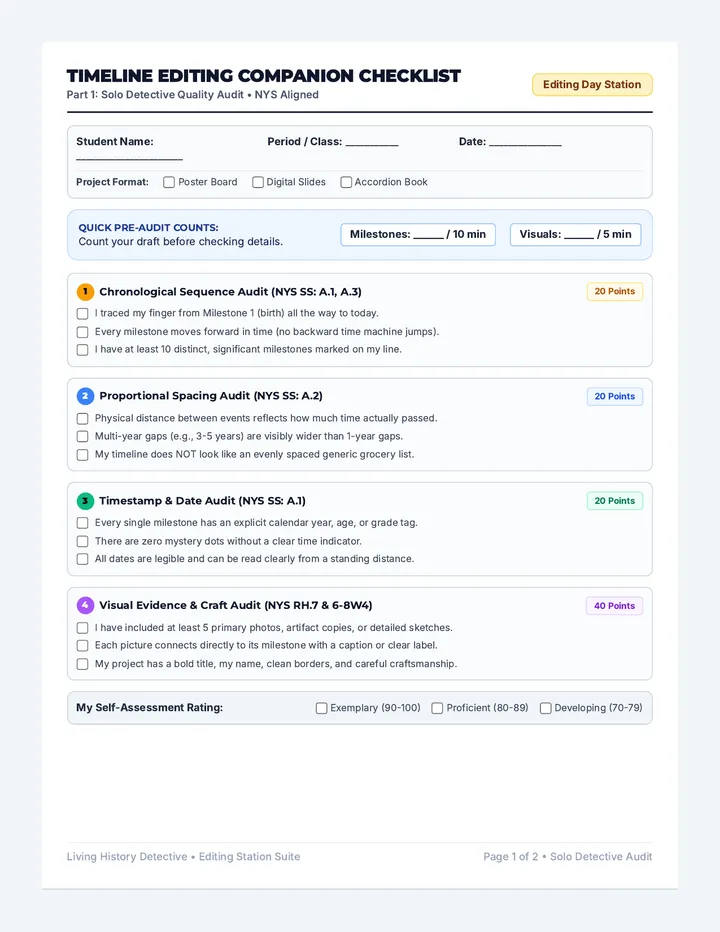Click the blue number 2 section badge
This screenshot has width=720, height=932.
click(85, 396)
